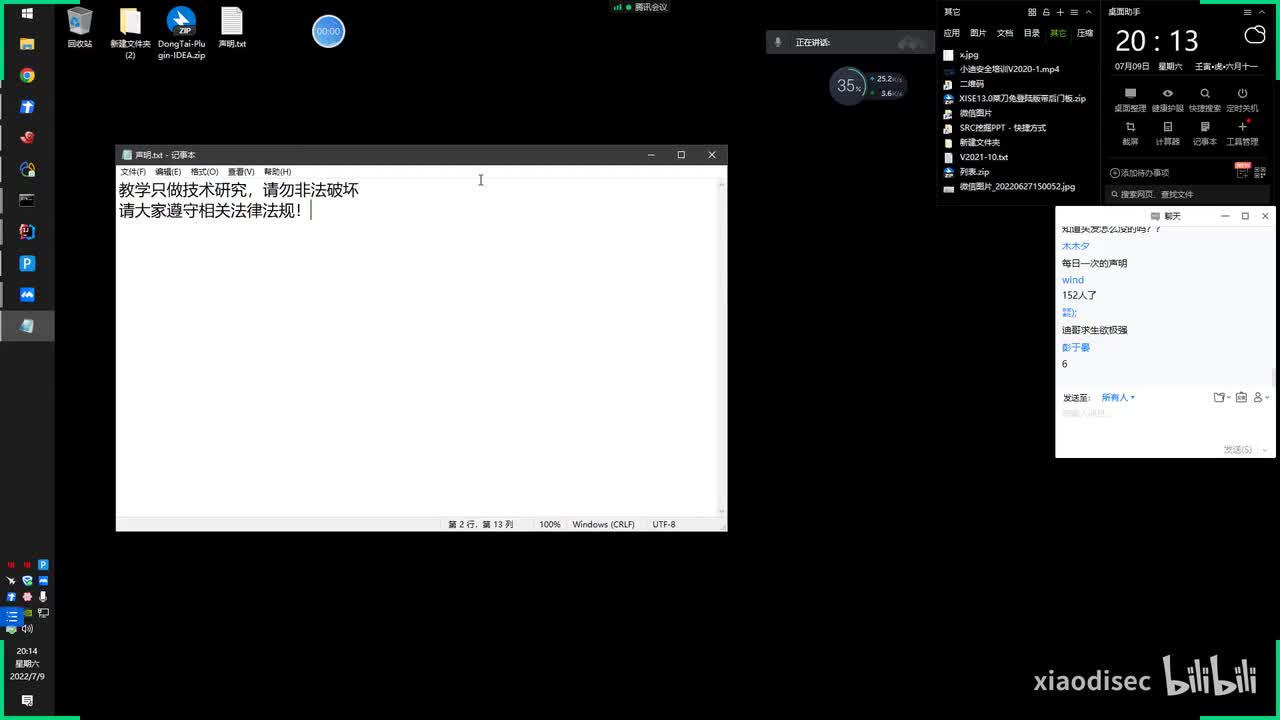Open the 帮助(H) menu in Notepad
This screenshot has width=1280, height=720.
tap(277, 172)
